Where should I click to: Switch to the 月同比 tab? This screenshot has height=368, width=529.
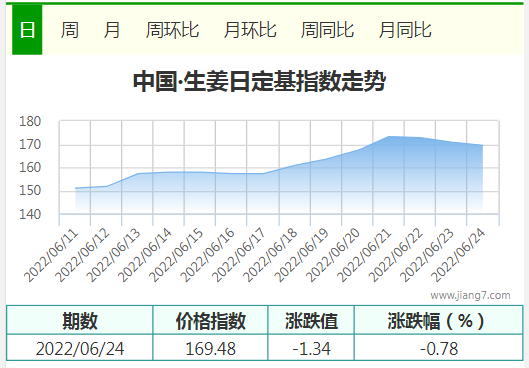(405, 30)
